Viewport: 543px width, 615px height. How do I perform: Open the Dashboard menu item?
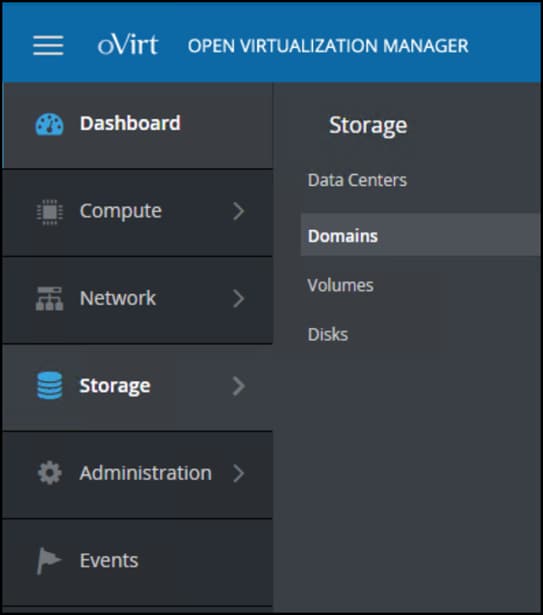click(x=137, y=125)
